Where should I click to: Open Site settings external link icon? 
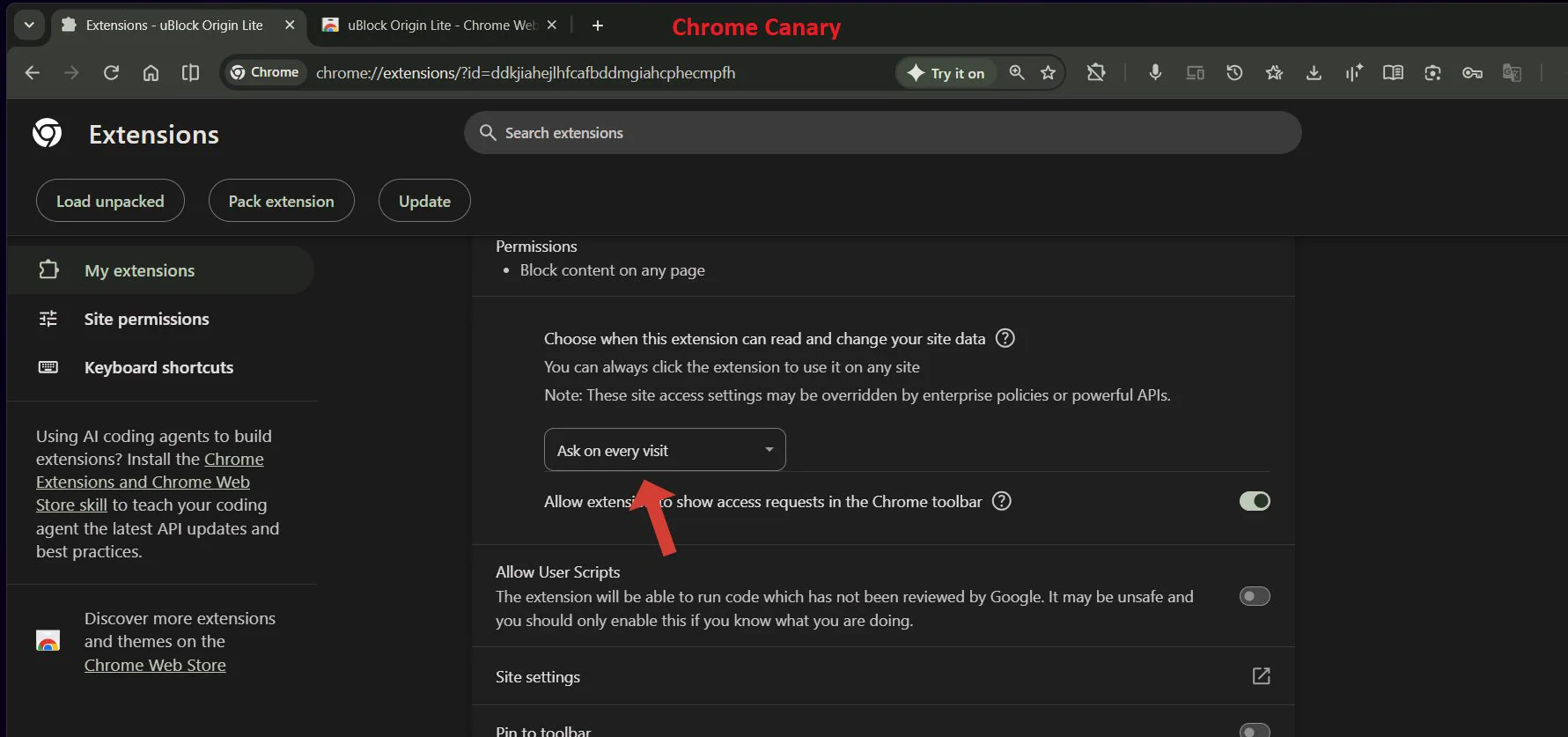click(1261, 675)
